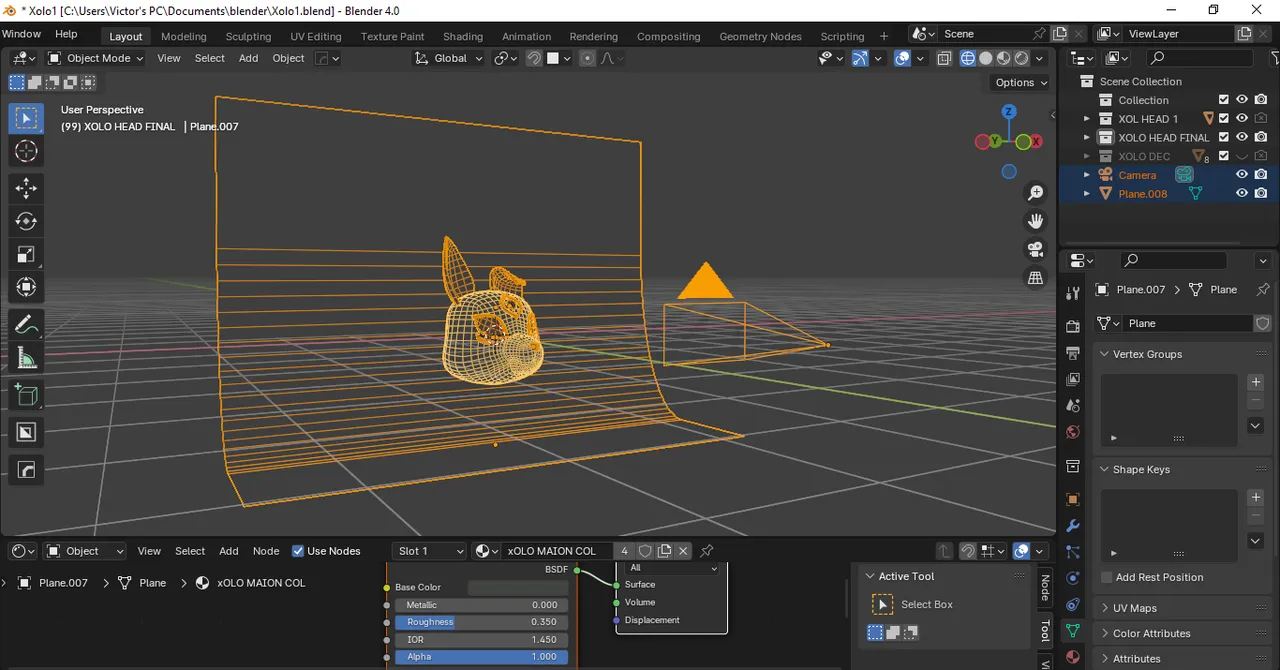Open the Slot 1 material slot dropdown
The width and height of the screenshot is (1280, 670).
coord(430,551)
